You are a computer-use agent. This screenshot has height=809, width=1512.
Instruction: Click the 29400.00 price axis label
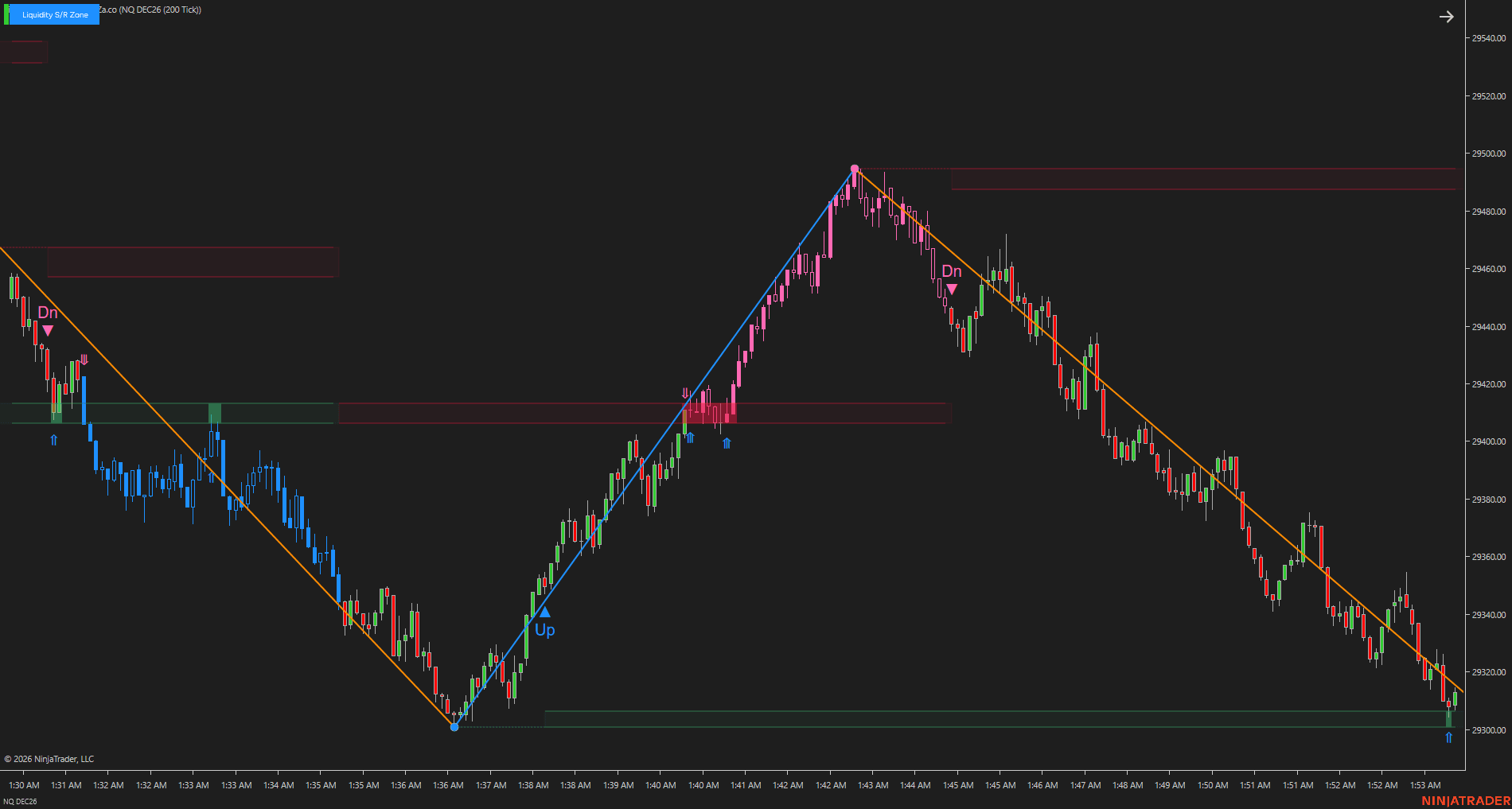(1488, 441)
